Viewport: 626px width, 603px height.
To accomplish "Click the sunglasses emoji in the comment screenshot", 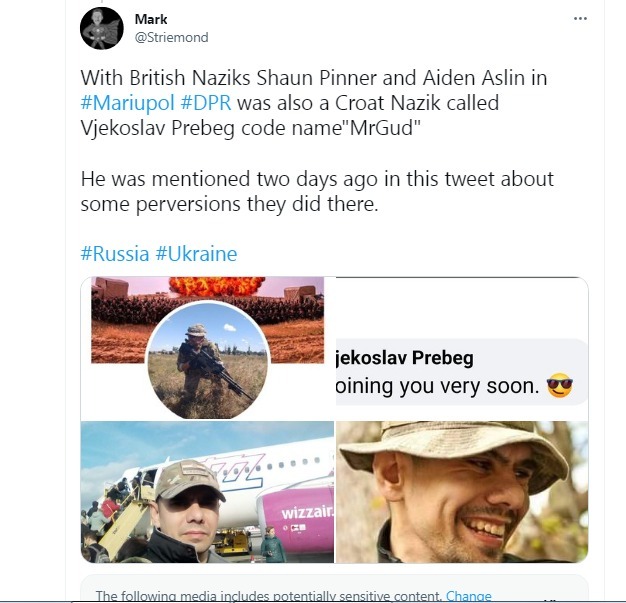I will click(x=559, y=384).
